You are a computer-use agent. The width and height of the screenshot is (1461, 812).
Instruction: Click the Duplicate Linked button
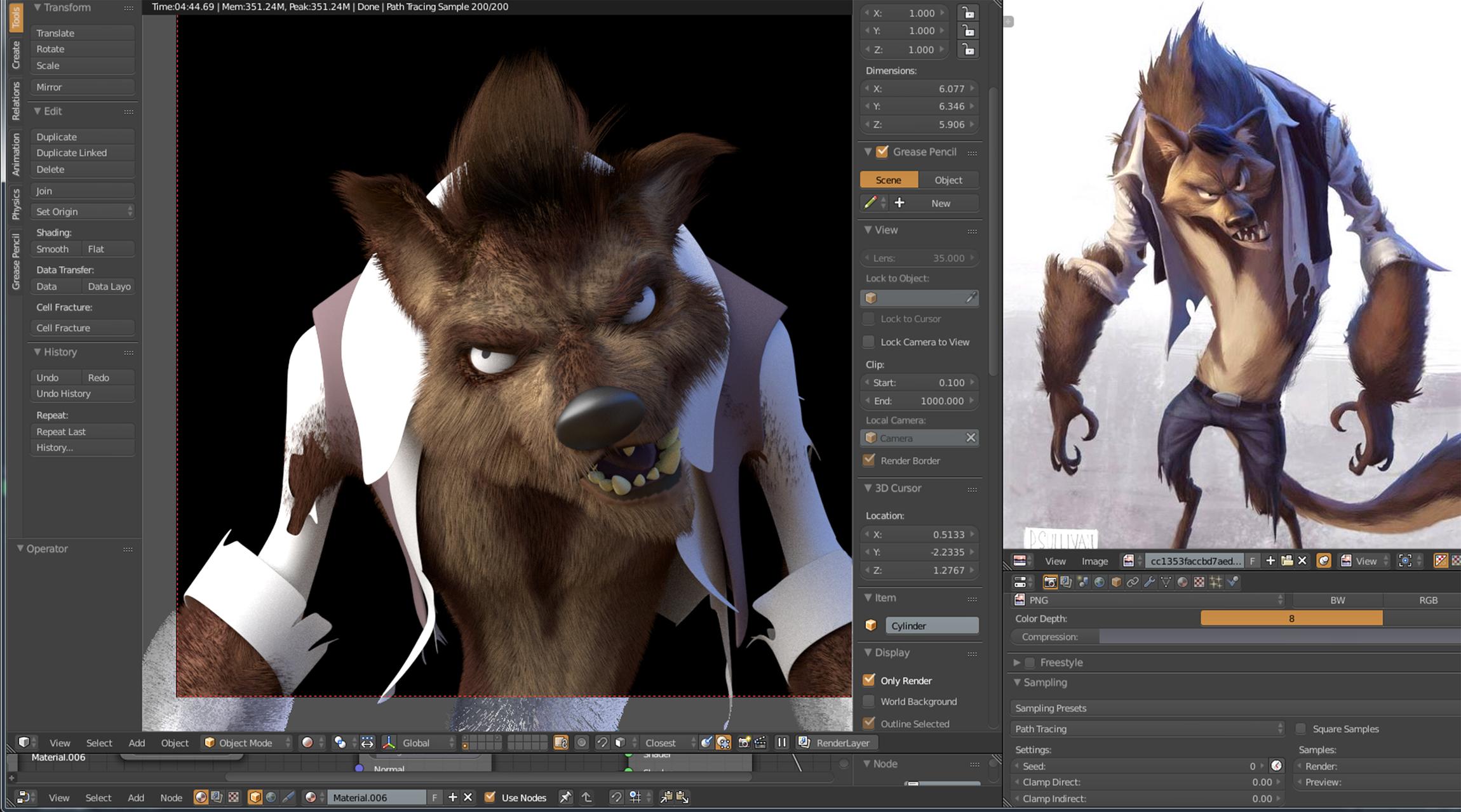pos(83,153)
